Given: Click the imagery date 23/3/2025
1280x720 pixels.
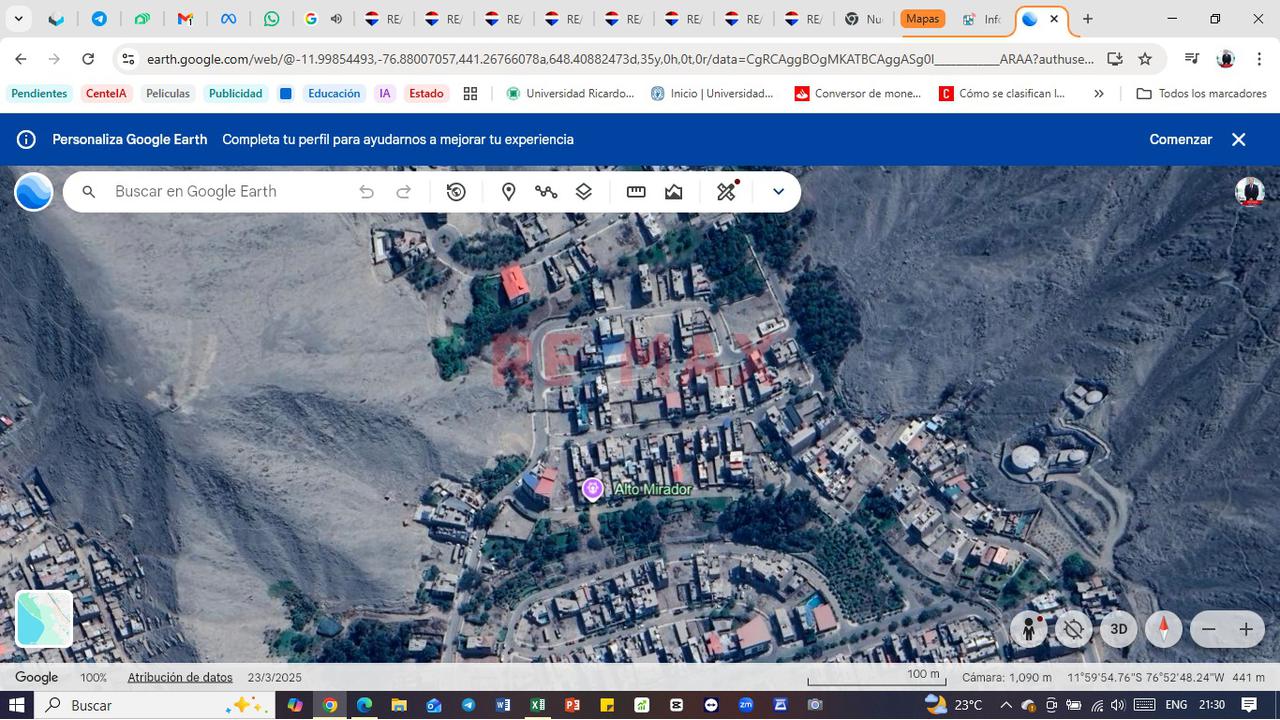Looking at the screenshot, I should point(275,677).
